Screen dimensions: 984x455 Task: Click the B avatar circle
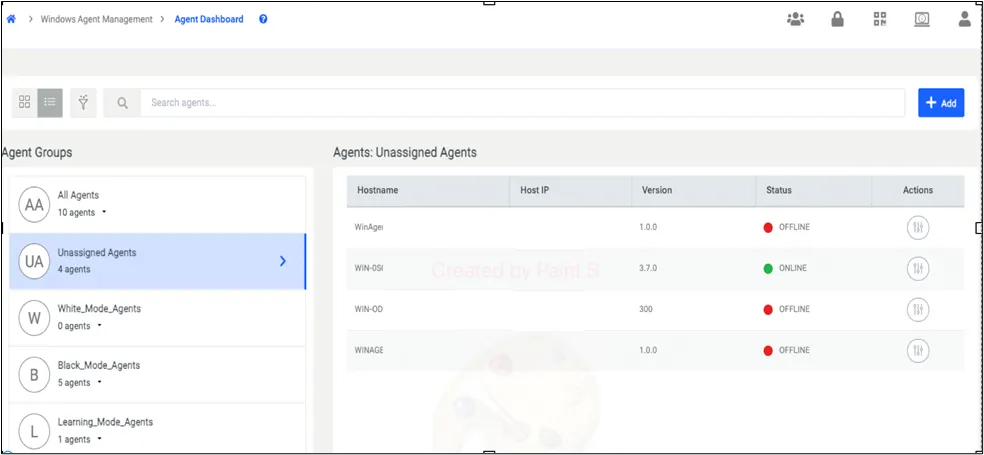pos(35,374)
